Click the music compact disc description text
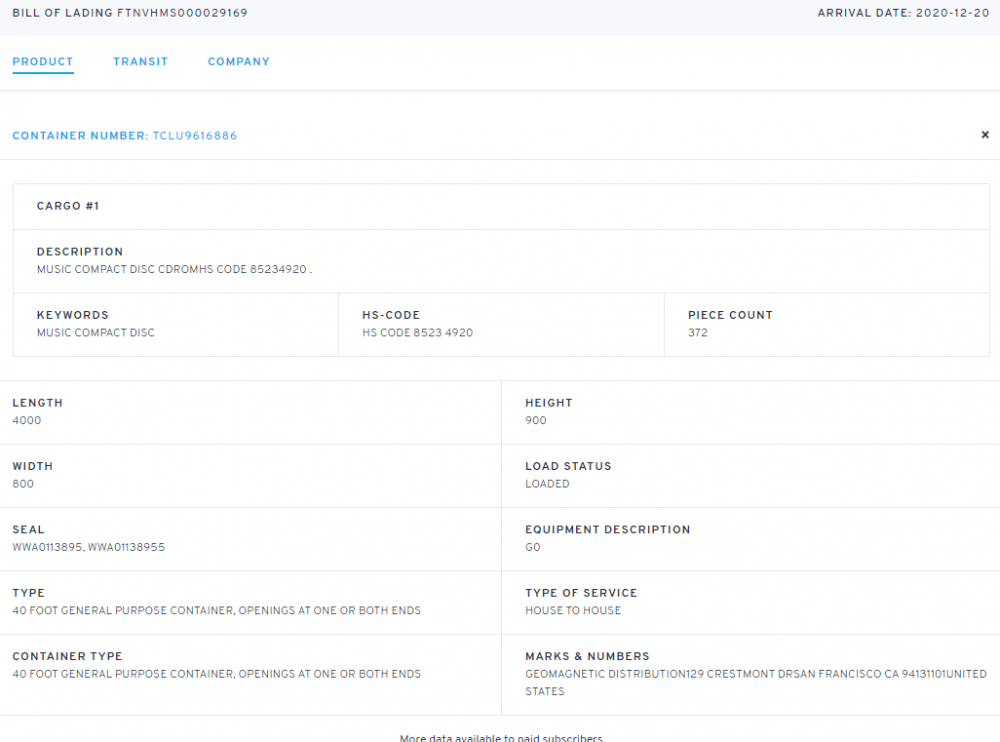1000x742 pixels. 174,269
